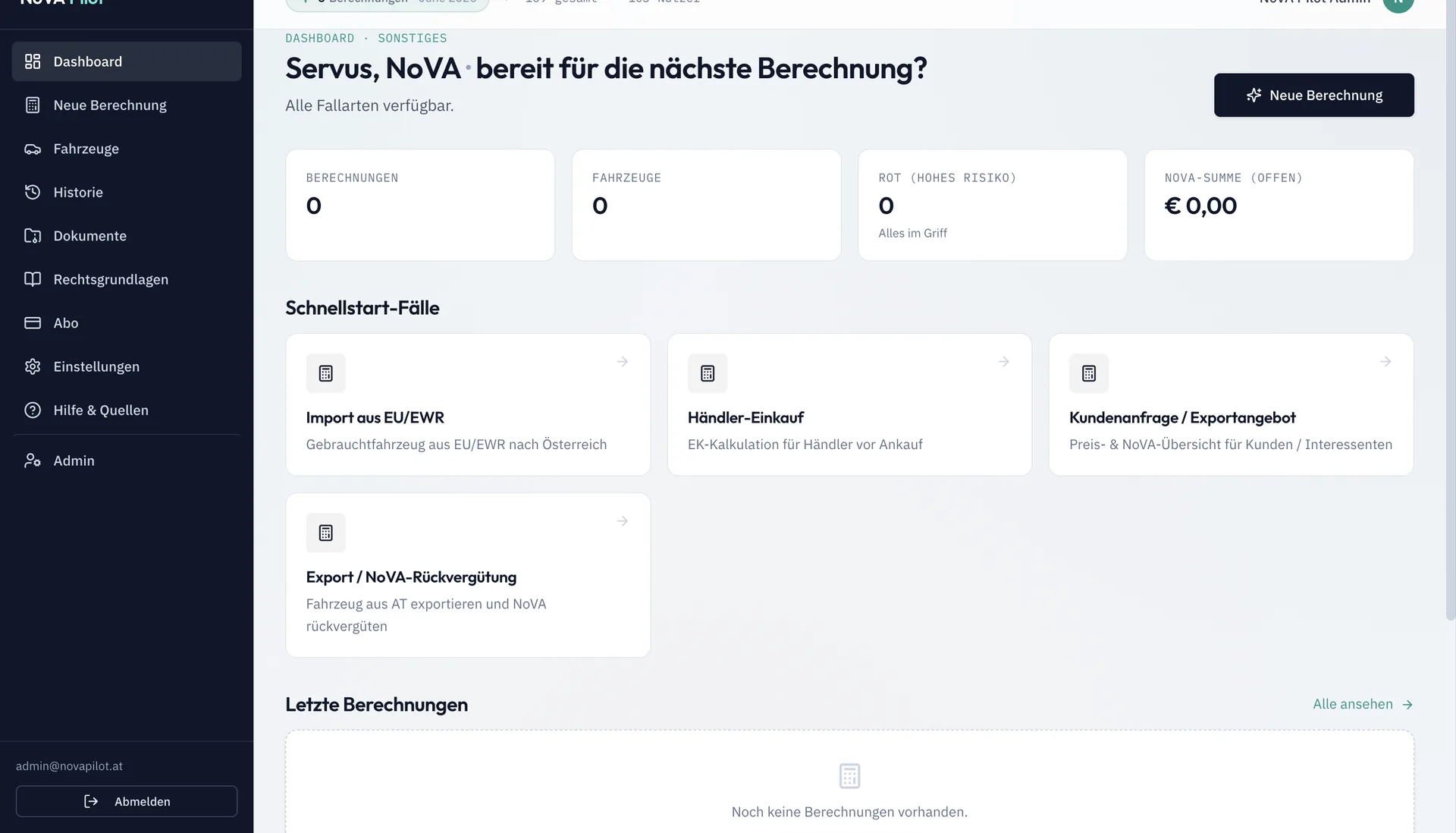Start a Neue Berechnung via top button
The height and width of the screenshot is (833, 1456).
1313,95
